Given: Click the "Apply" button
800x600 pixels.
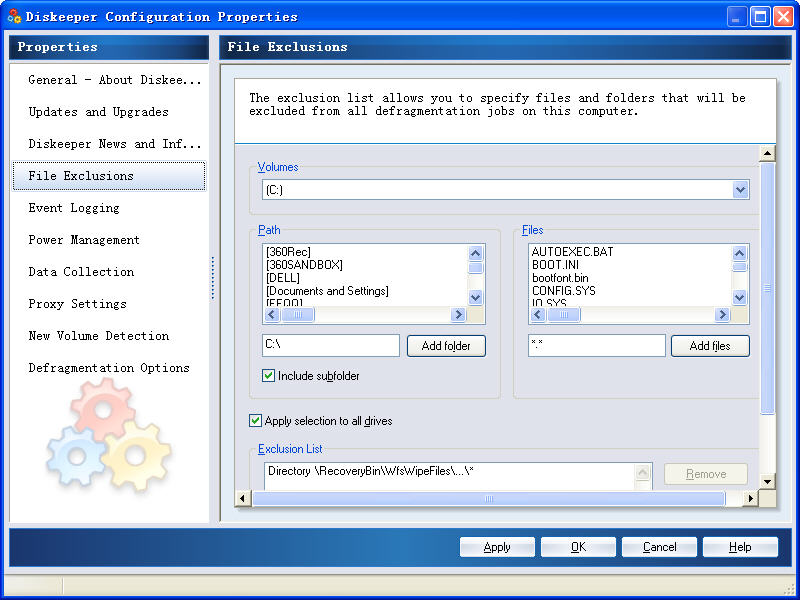Looking at the screenshot, I should click(x=497, y=546).
